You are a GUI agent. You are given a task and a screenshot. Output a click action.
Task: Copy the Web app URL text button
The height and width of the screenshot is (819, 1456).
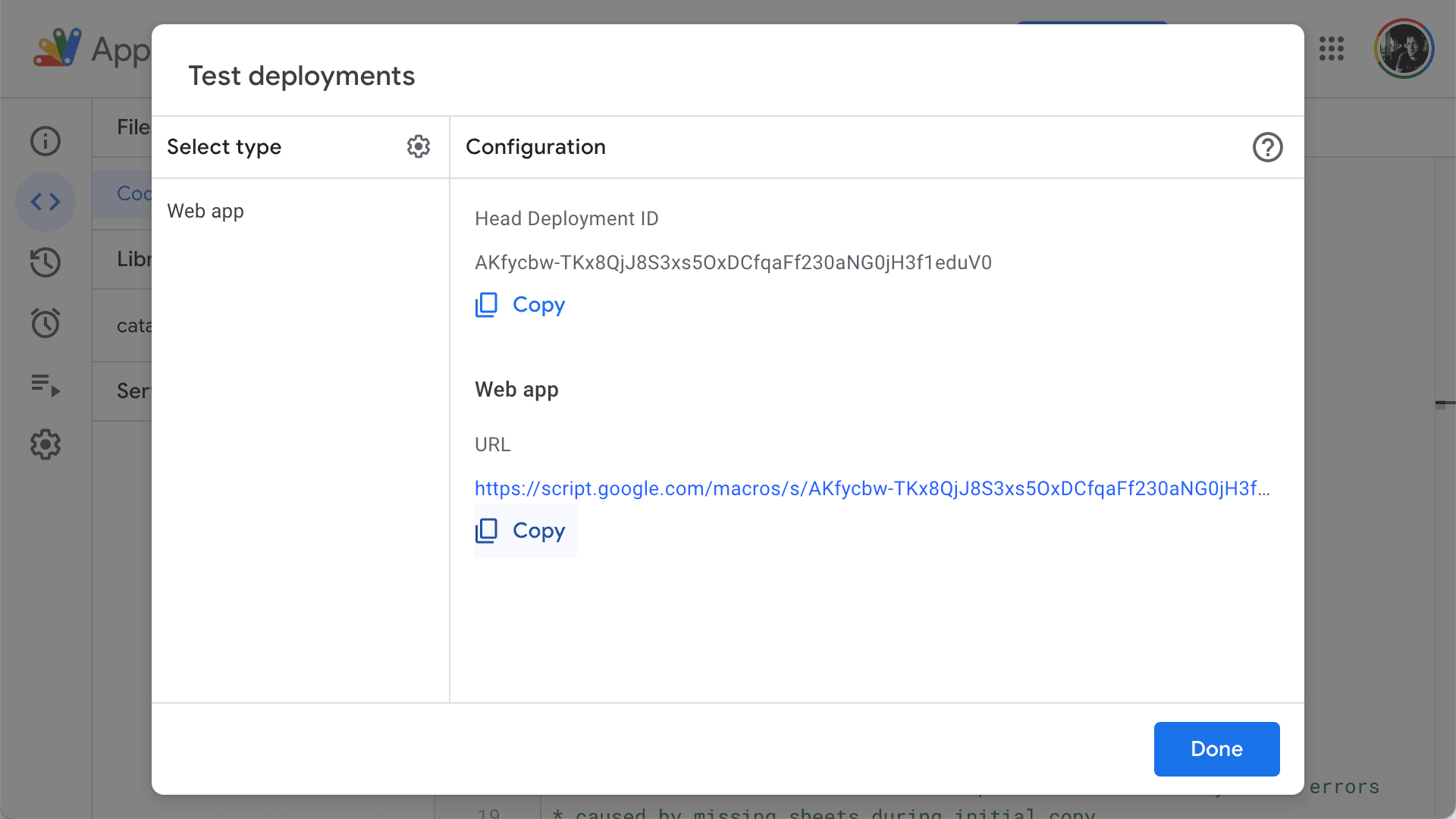click(538, 531)
